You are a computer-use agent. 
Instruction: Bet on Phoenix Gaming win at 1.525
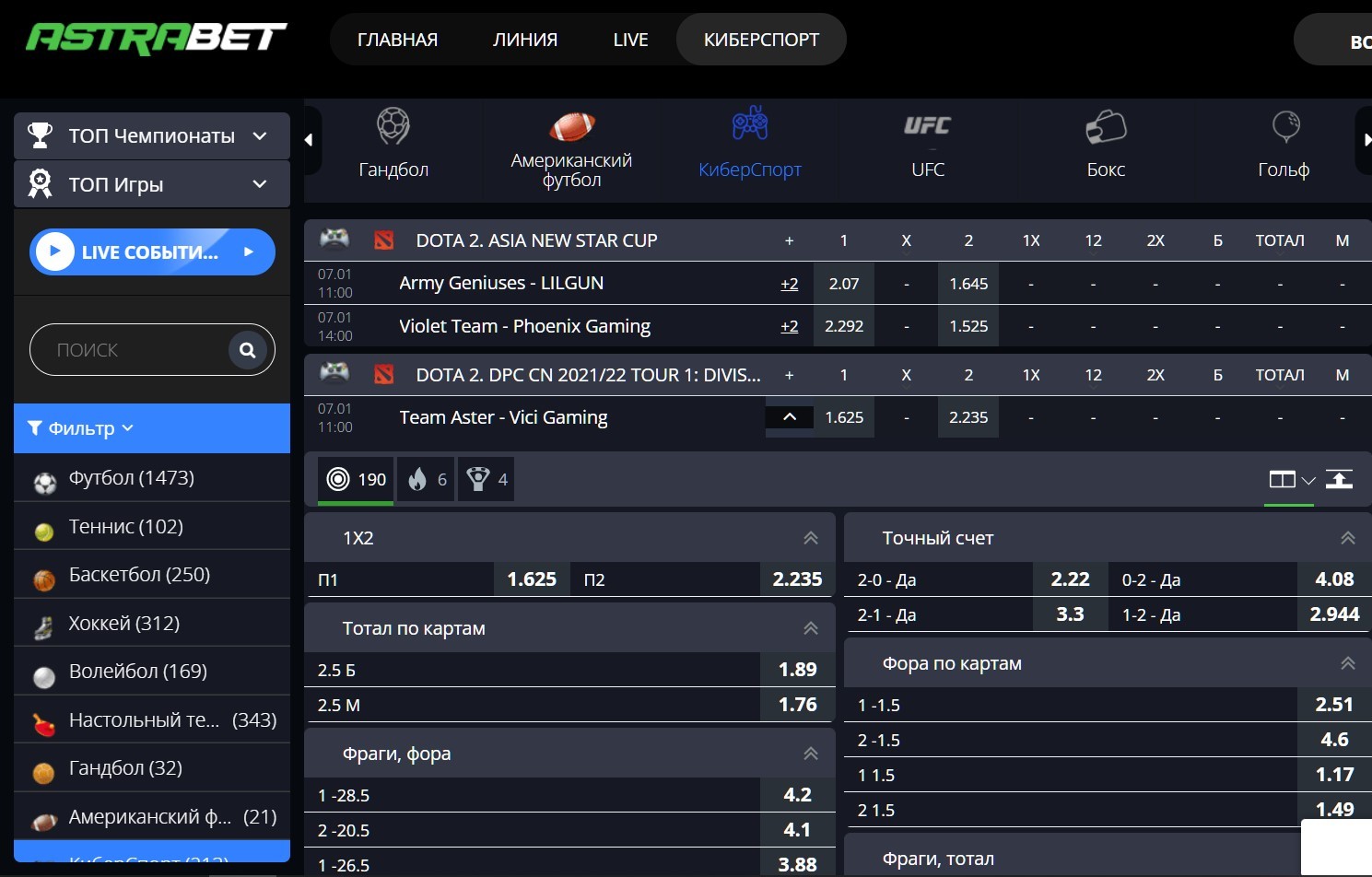pos(968,326)
